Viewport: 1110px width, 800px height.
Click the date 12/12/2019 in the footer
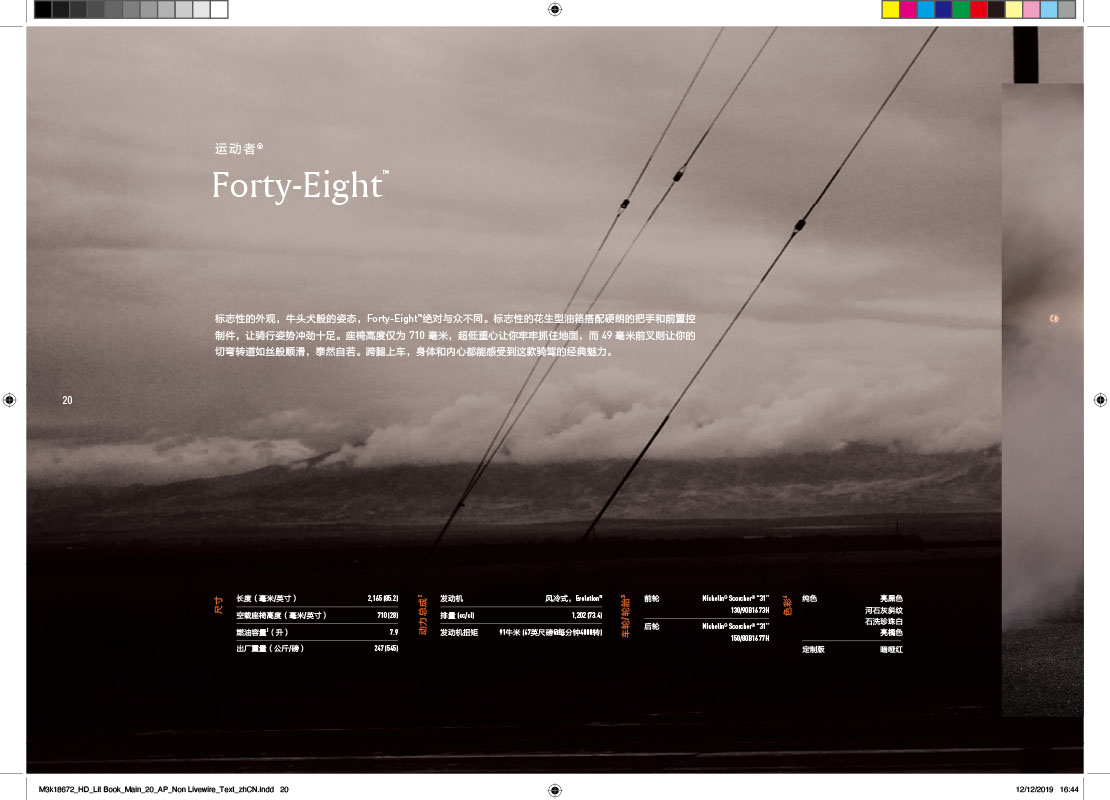coord(1034,789)
